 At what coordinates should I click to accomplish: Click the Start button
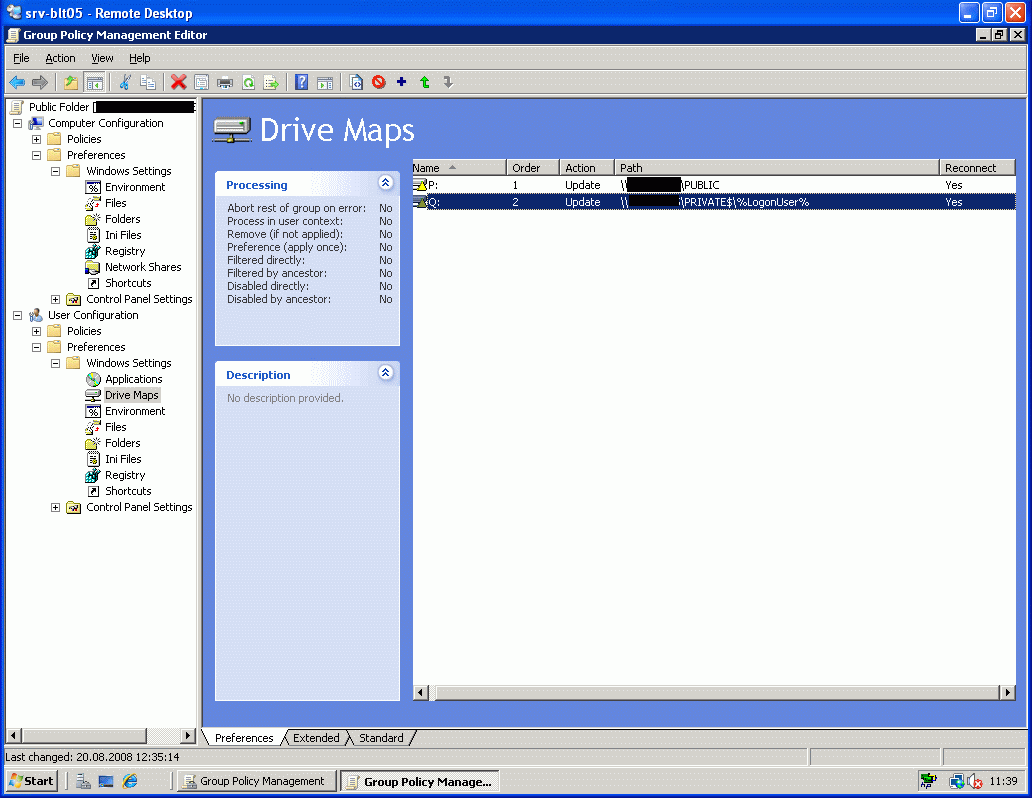point(32,782)
